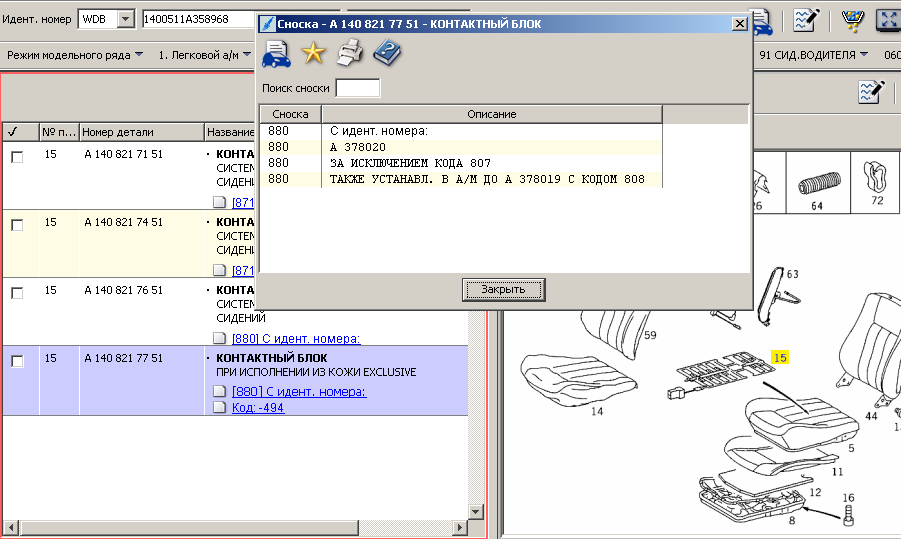Viewport: 901px width, 539px height.
Task: Tick the checkbox for part A 140 821 74 51
Action: (17, 225)
